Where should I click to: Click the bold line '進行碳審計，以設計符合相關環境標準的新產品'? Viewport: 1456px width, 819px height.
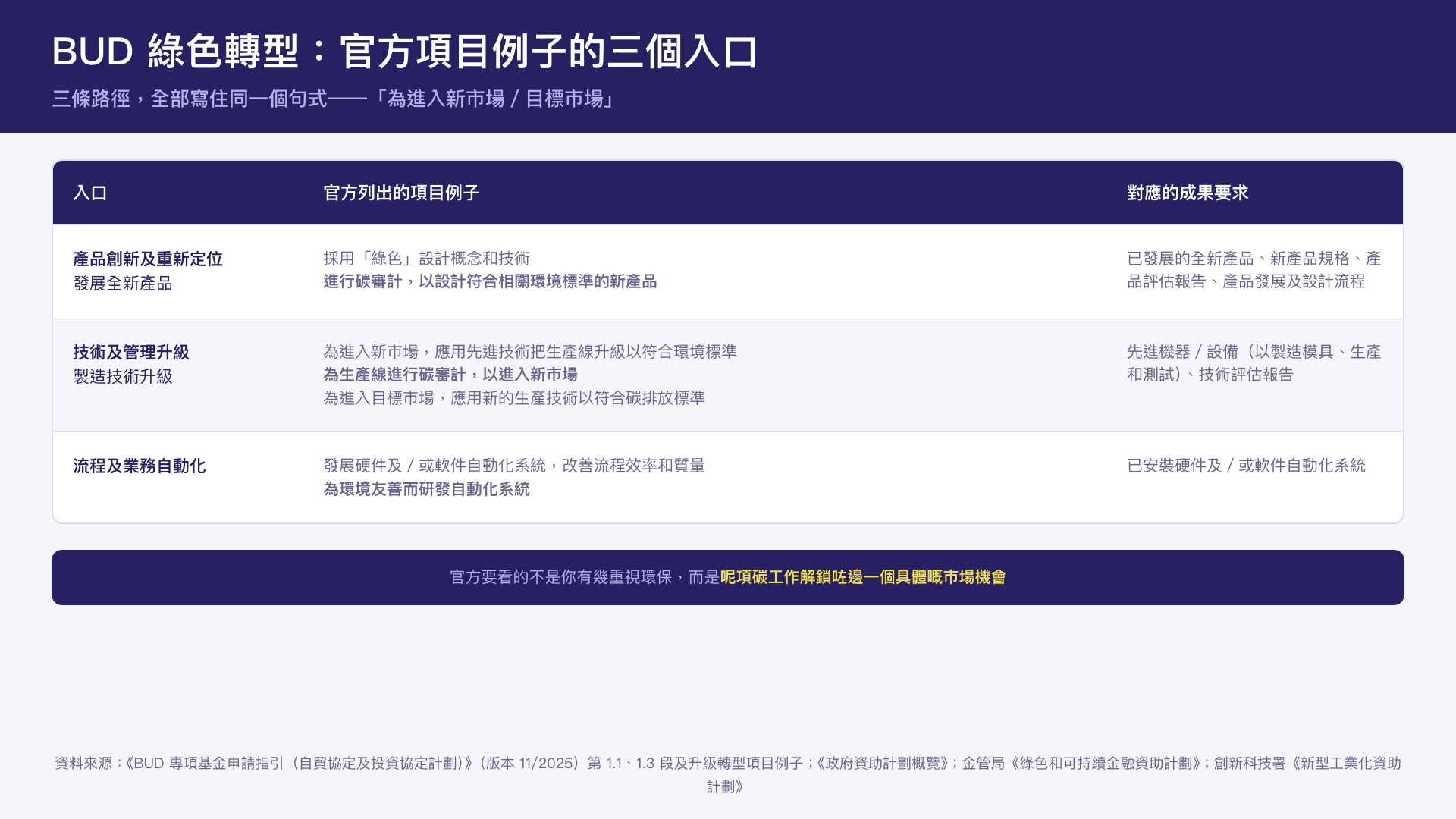(490, 281)
